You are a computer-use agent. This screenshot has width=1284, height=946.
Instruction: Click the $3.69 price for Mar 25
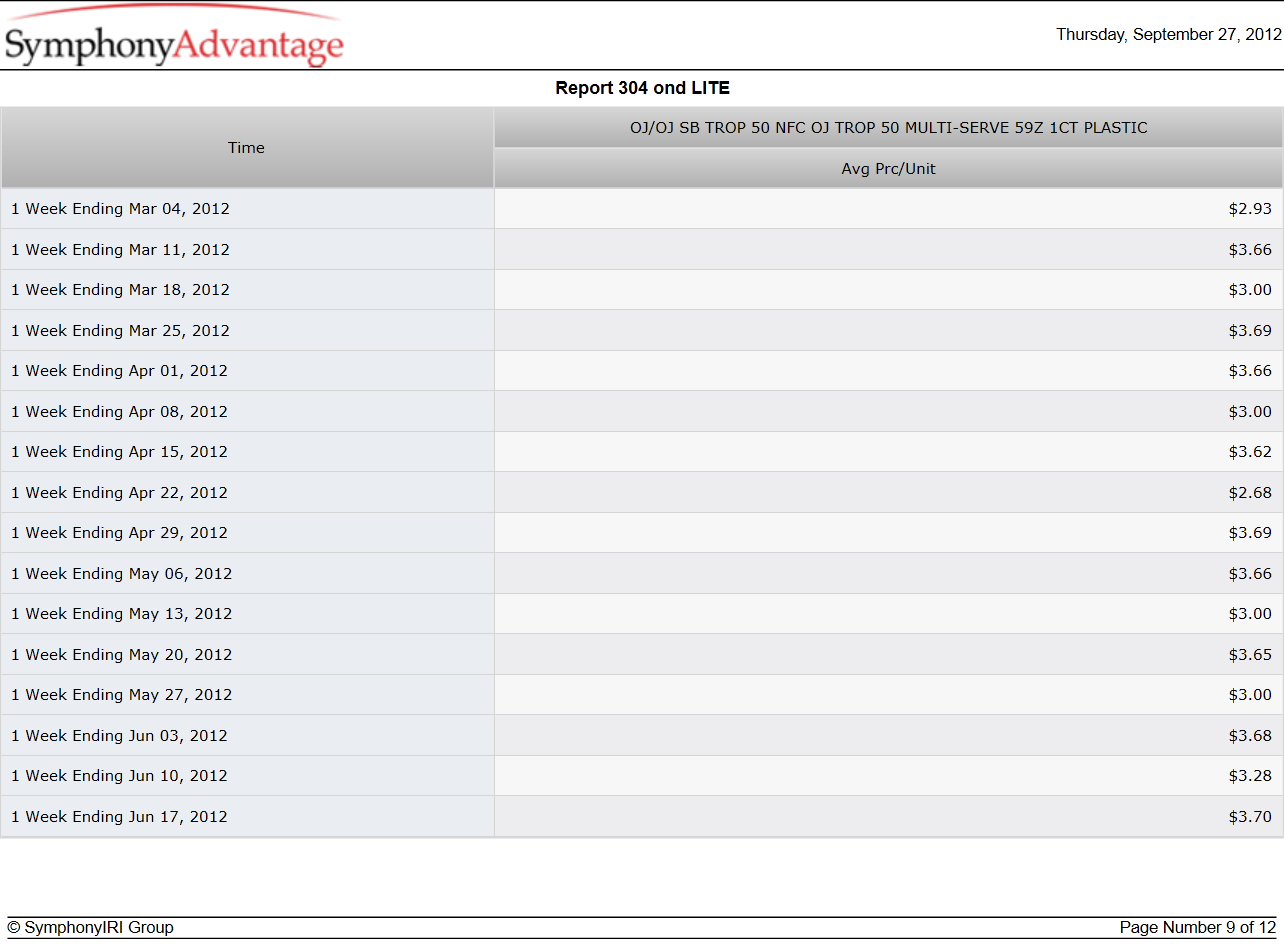1250,331
